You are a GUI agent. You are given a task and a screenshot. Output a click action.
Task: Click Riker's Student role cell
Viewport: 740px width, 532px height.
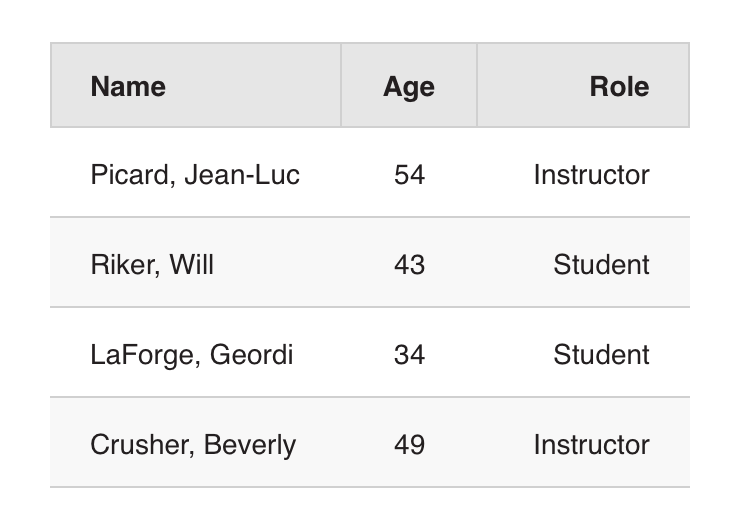tap(601, 265)
